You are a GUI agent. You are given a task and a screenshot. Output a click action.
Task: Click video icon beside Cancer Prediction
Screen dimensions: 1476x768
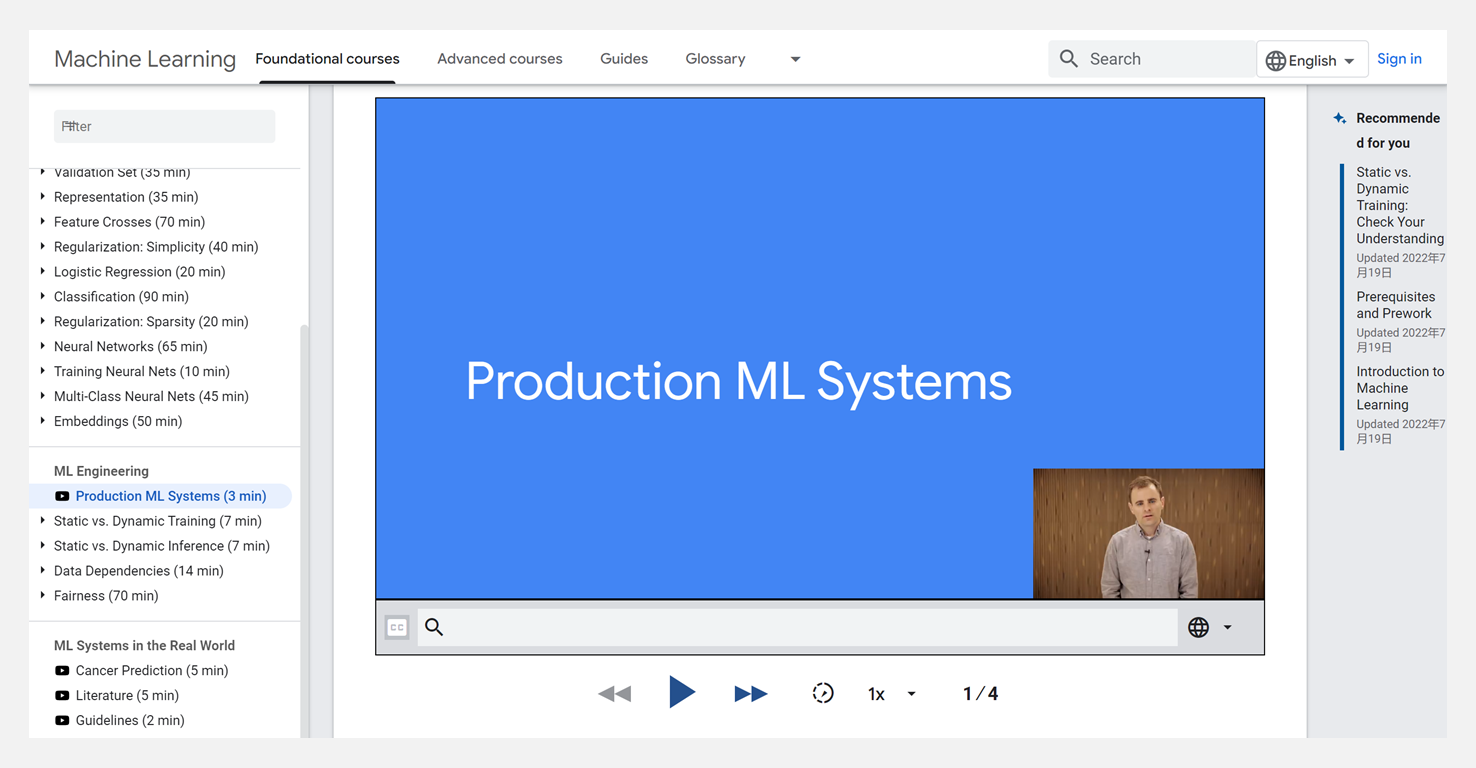click(62, 671)
